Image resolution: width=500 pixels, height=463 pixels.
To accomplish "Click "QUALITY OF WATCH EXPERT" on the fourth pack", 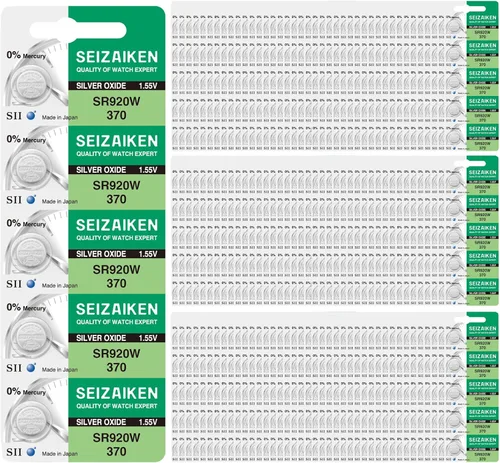I will click(x=117, y=322).
